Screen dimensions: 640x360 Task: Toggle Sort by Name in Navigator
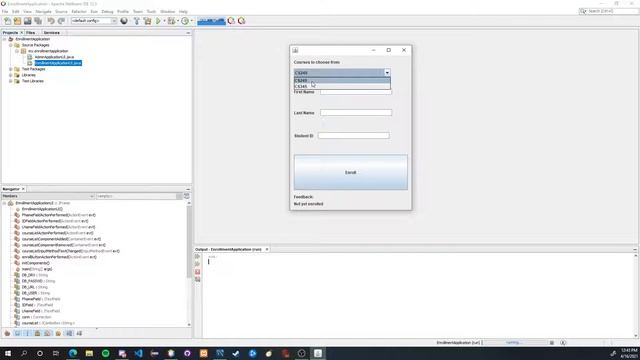pos(69,333)
